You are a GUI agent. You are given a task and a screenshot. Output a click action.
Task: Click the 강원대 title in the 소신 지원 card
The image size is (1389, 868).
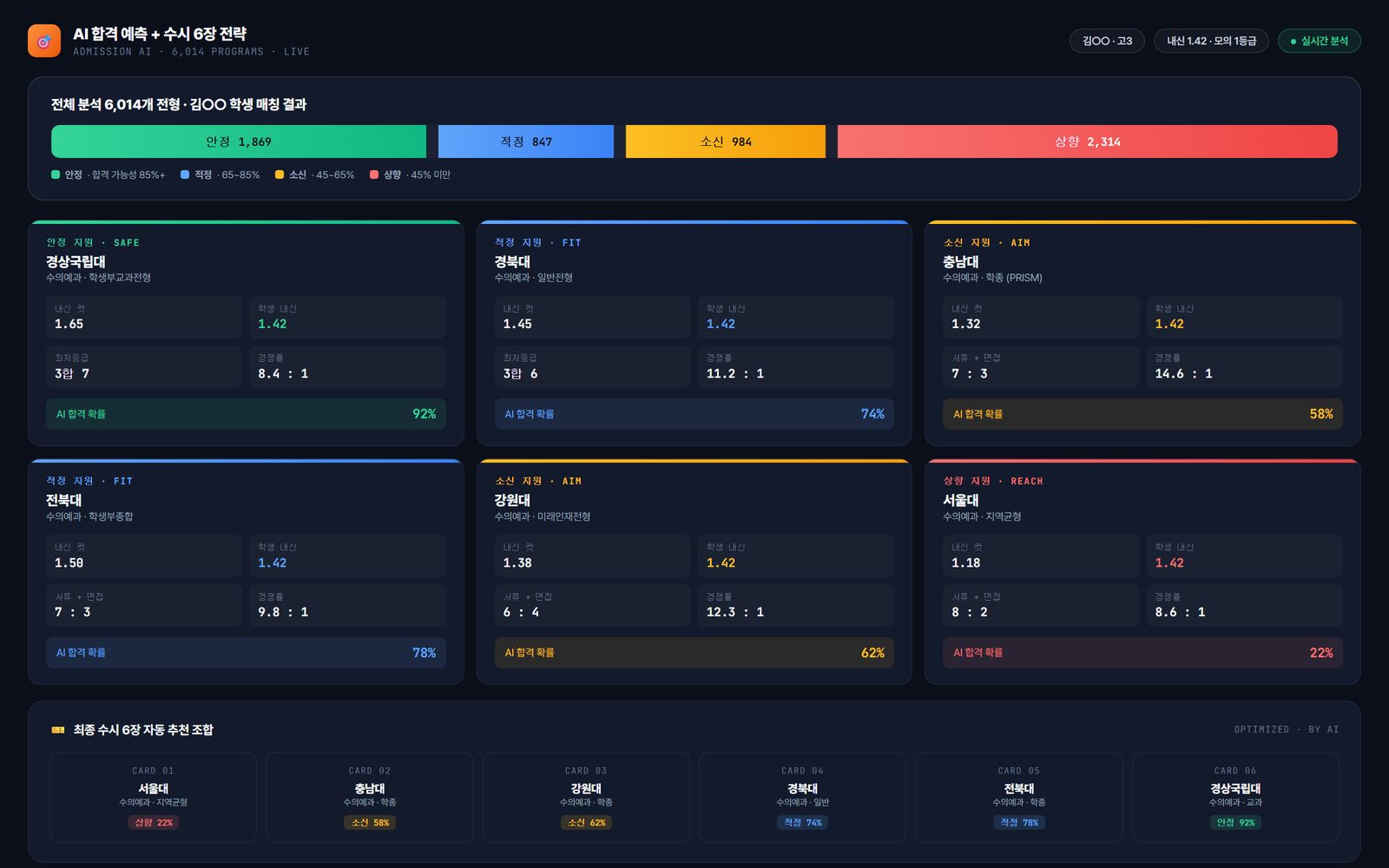(512, 500)
